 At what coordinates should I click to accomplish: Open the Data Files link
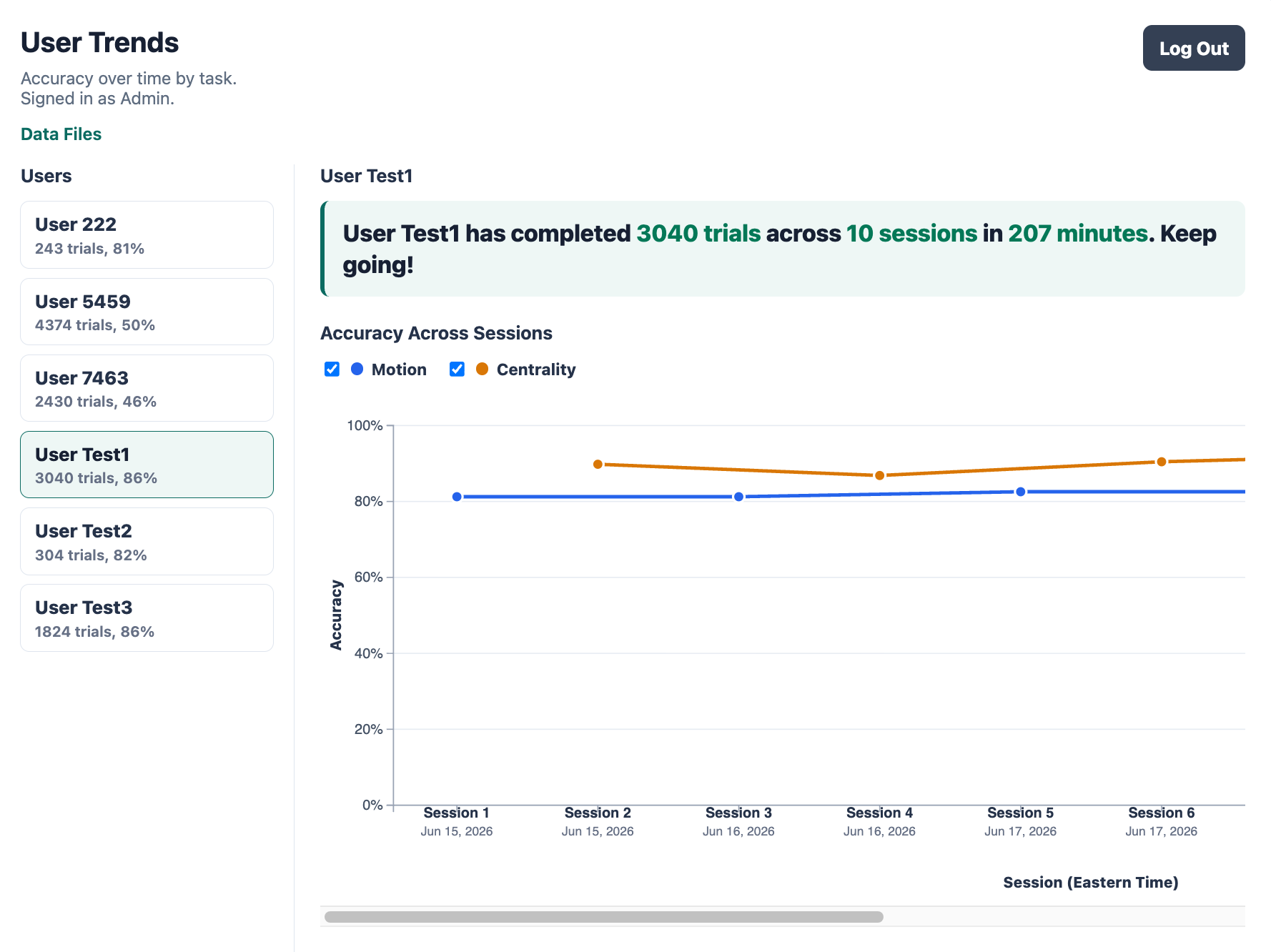[x=61, y=134]
